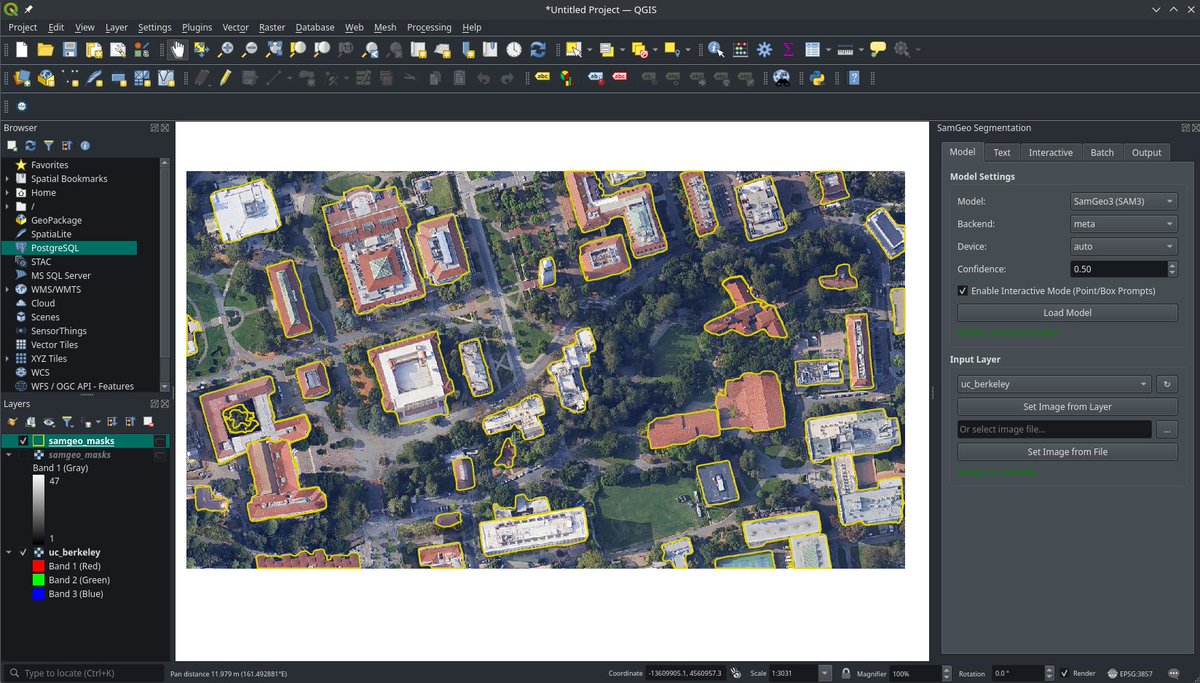Image resolution: width=1200 pixels, height=683 pixels.
Task: Open the Input Layer dropdown uc_berkeley
Action: point(1054,384)
